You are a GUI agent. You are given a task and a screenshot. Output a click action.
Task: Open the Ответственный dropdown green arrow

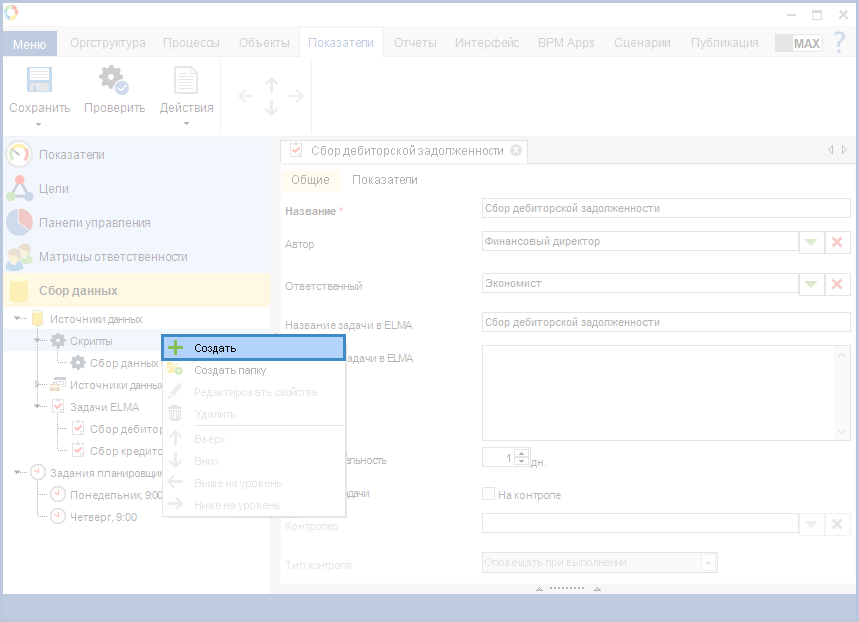pyautogui.click(x=810, y=284)
